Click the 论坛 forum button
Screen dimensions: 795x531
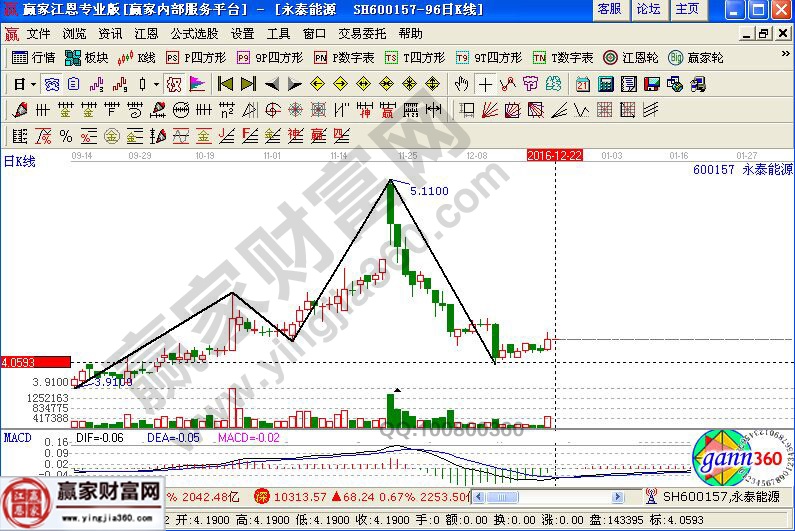click(648, 9)
